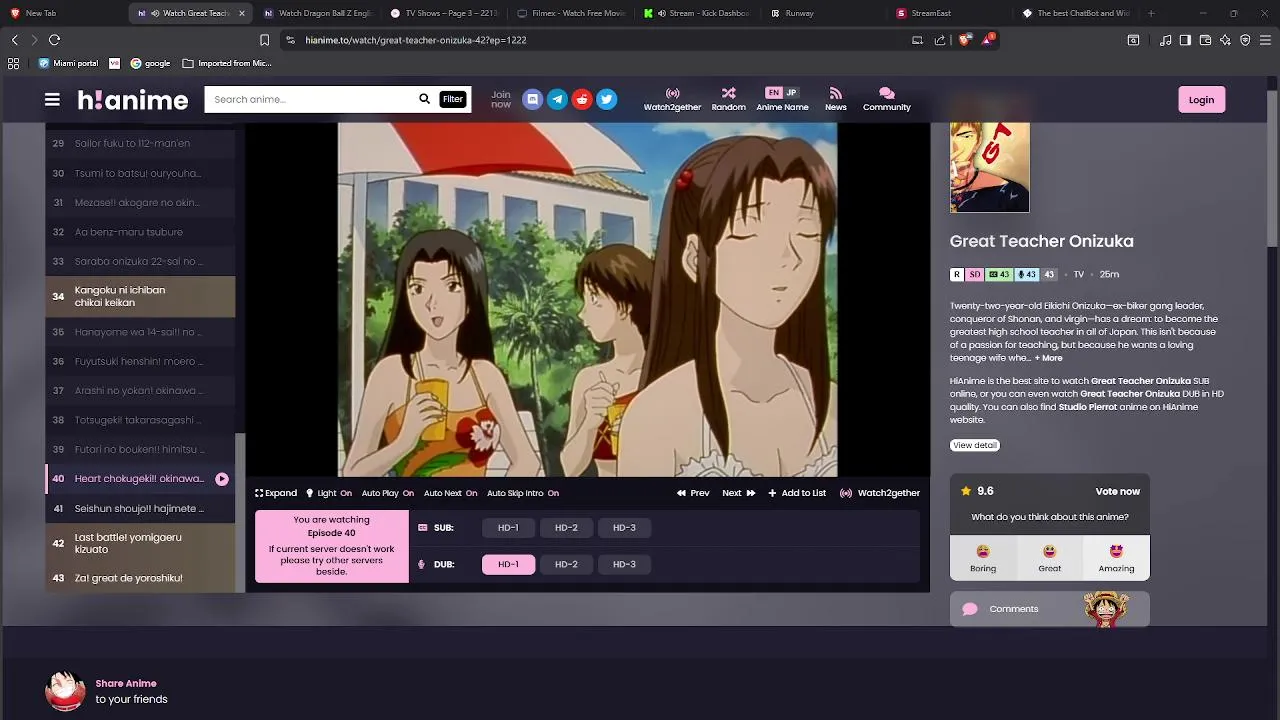Reload the current page
Screen dimensions: 1280x720
[54, 40]
